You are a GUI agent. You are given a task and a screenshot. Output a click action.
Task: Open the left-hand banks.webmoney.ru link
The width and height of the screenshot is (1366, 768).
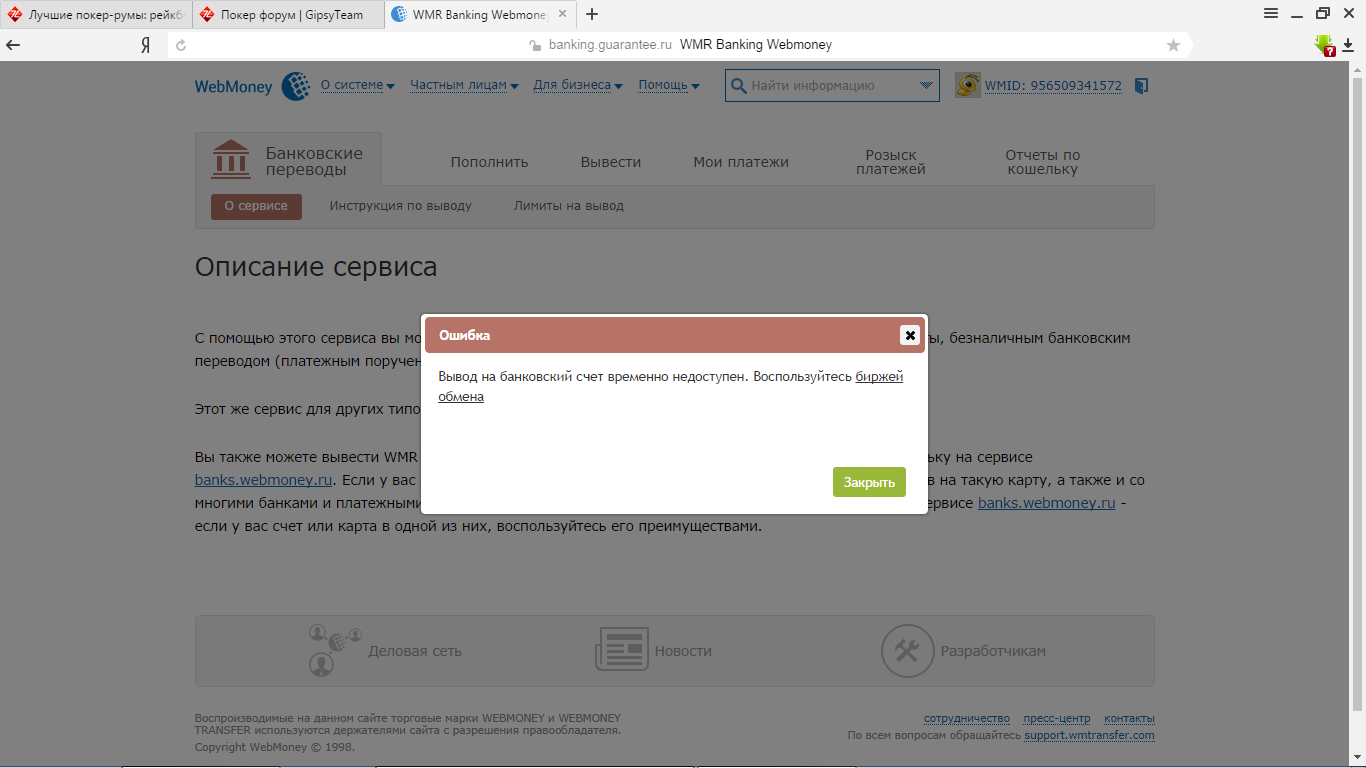(x=263, y=480)
